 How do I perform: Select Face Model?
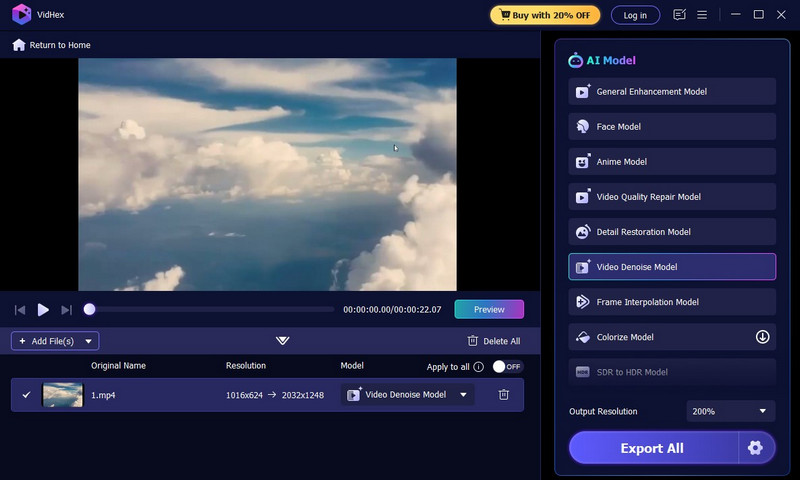click(x=672, y=127)
